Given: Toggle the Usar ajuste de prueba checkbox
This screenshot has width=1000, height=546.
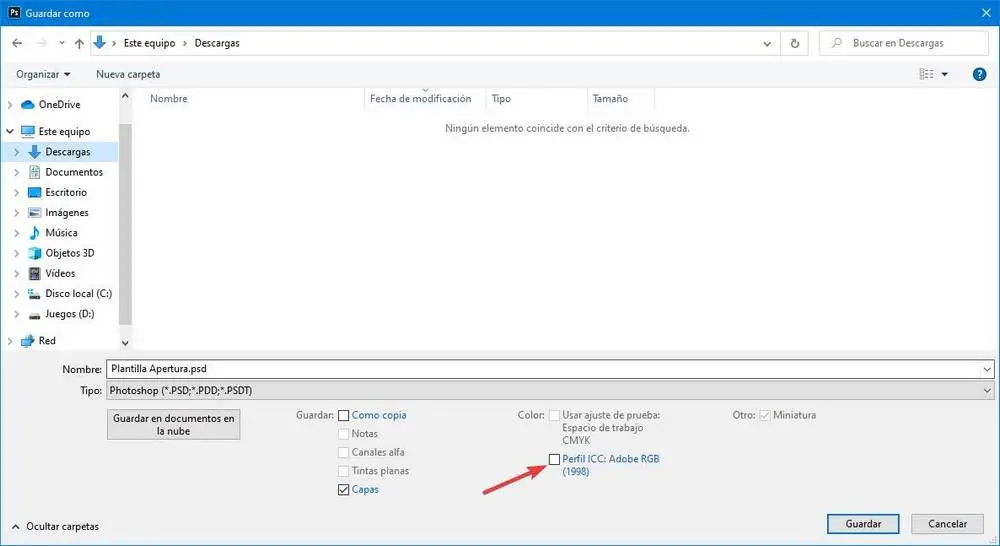Looking at the screenshot, I should [x=554, y=416].
